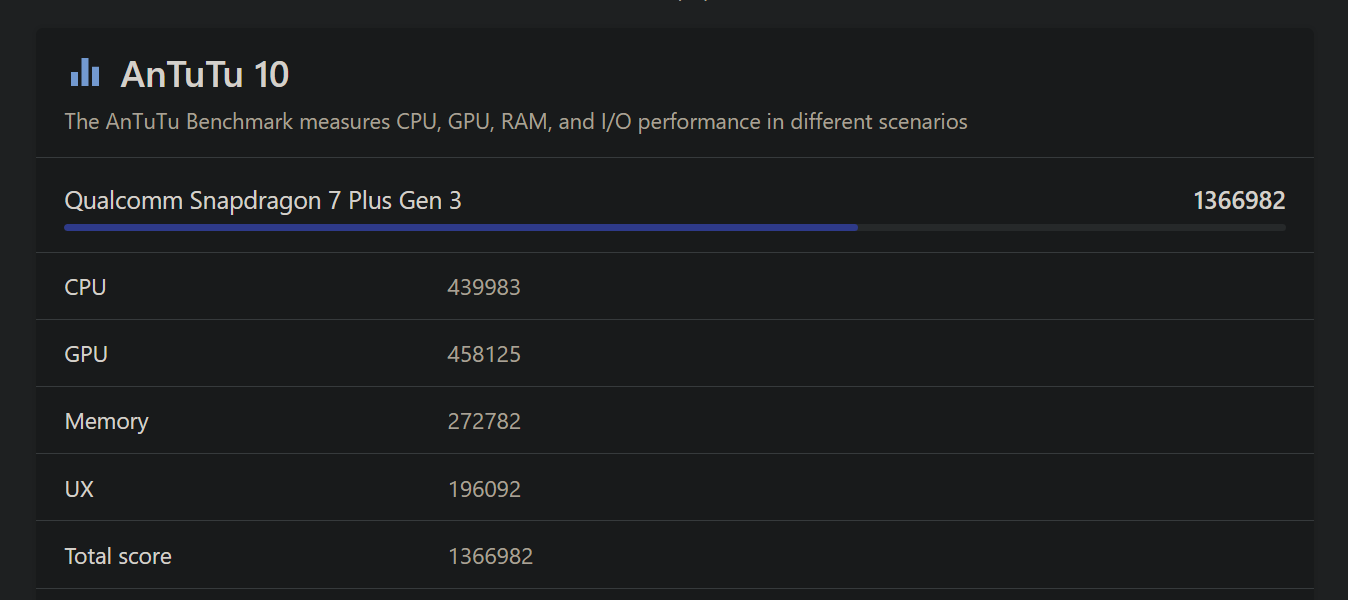Image resolution: width=1348 pixels, height=600 pixels.
Task: Click the Memory score 272782
Action: click(484, 422)
